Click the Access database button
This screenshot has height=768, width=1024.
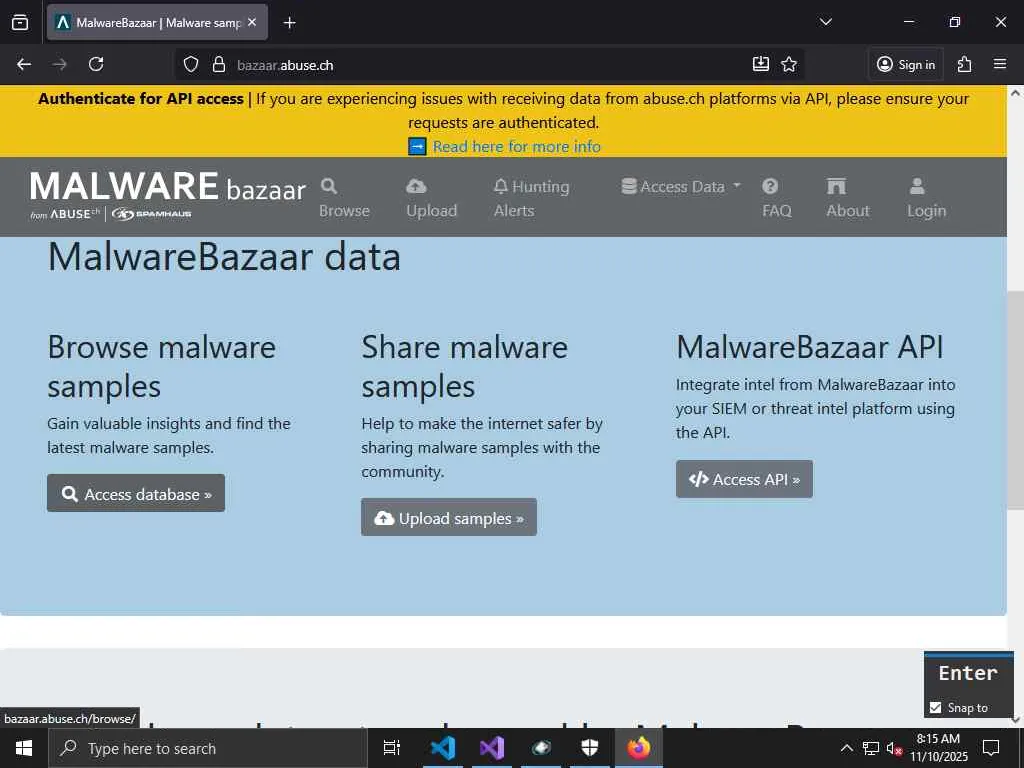[x=136, y=494]
